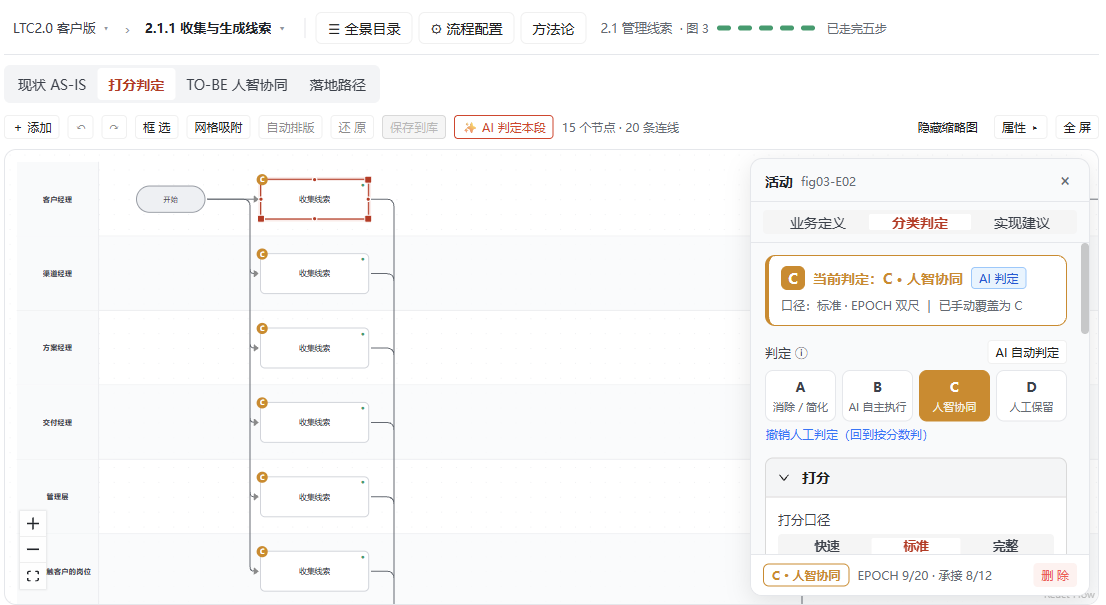Viewport: 1106px width, 605px height.
Task: Select 收集线索 node in 交付经理 lane
Action: [x=315, y=422]
